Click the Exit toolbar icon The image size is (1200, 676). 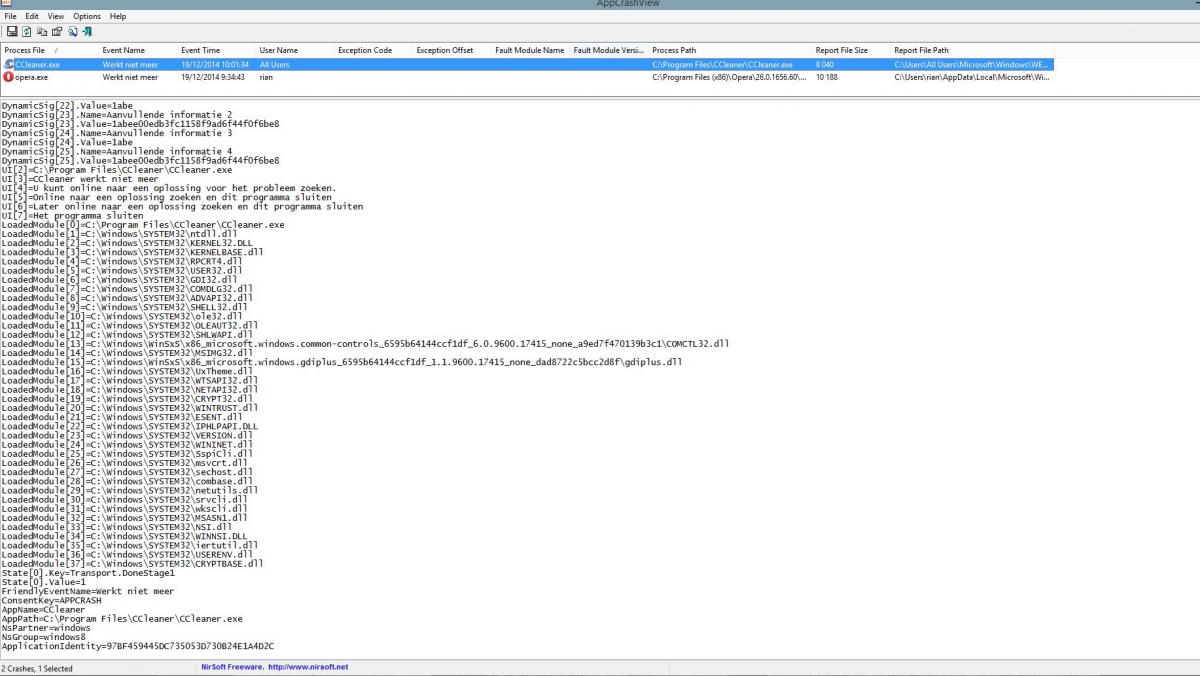(87, 31)
